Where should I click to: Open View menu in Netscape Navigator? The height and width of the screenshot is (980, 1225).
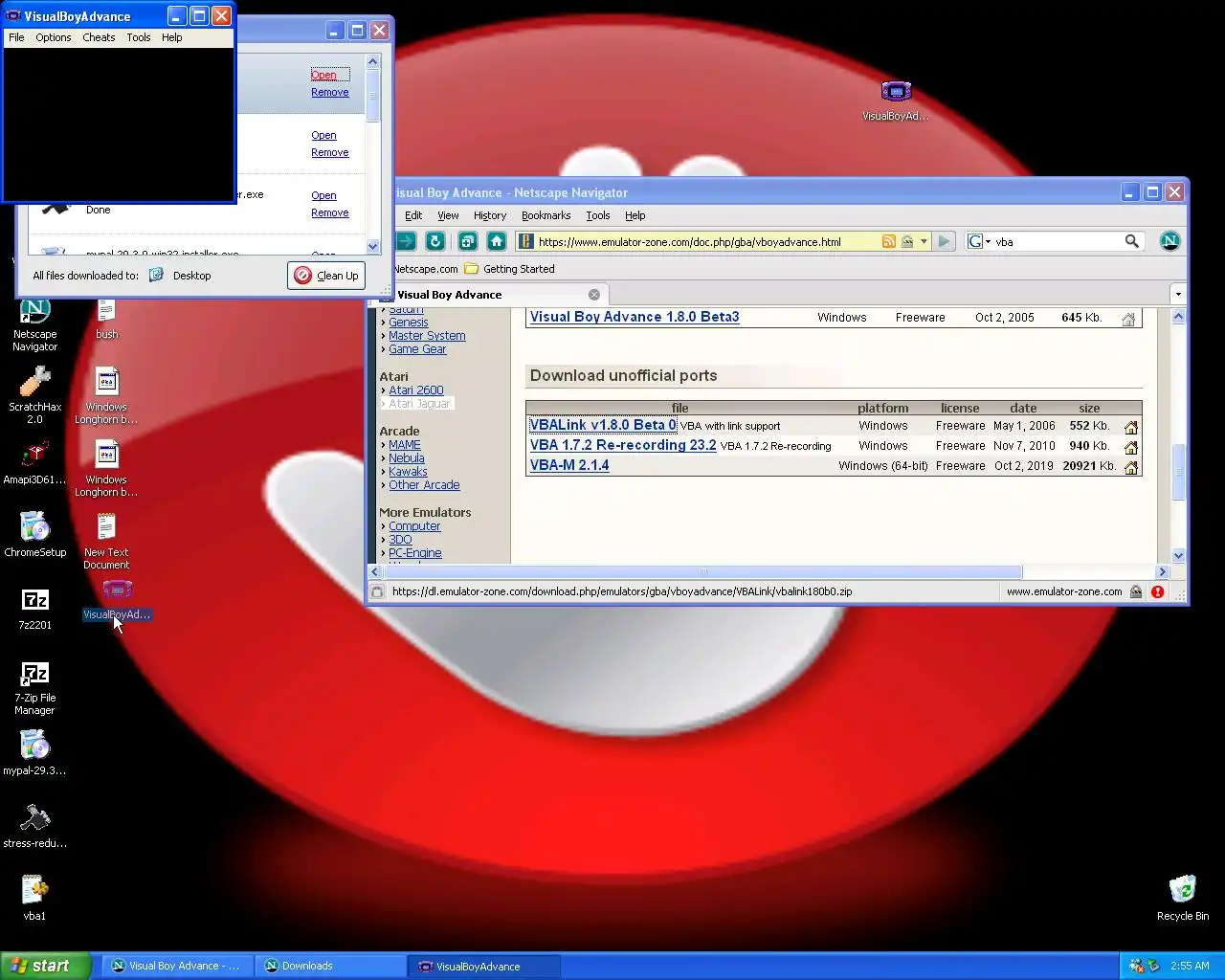(448, 215)
